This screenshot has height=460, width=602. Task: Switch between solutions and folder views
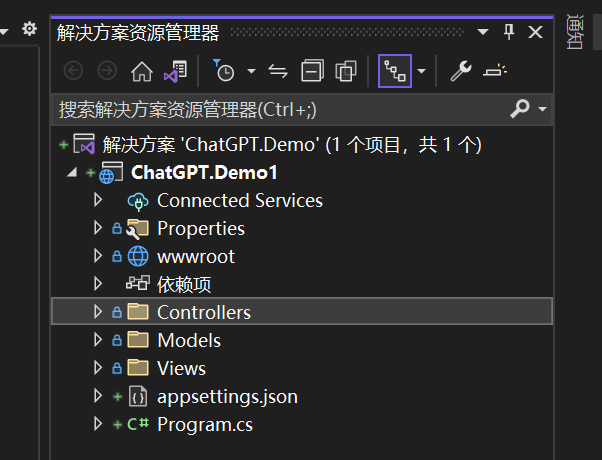175,71
